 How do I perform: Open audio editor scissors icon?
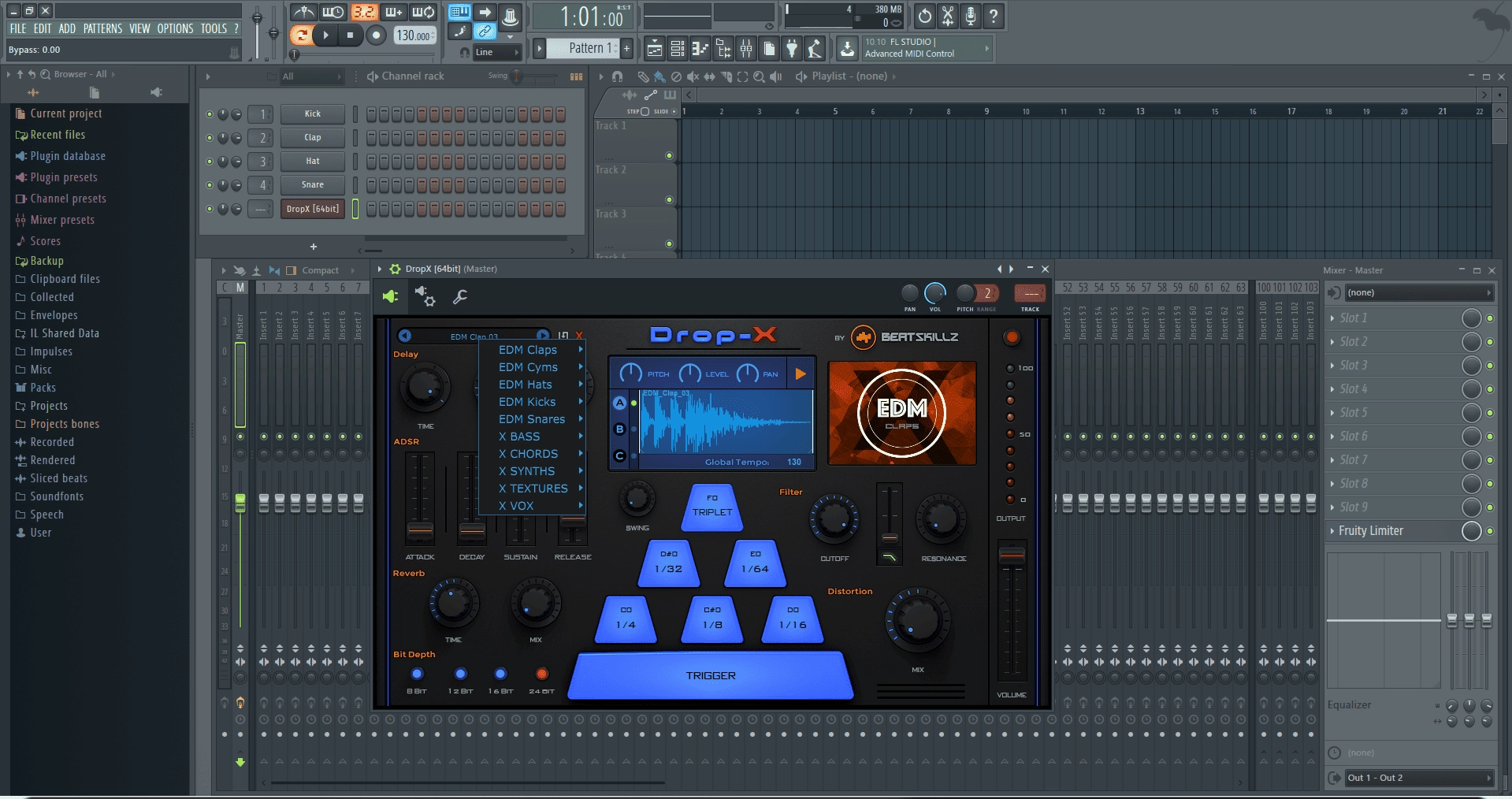(948, 16)
